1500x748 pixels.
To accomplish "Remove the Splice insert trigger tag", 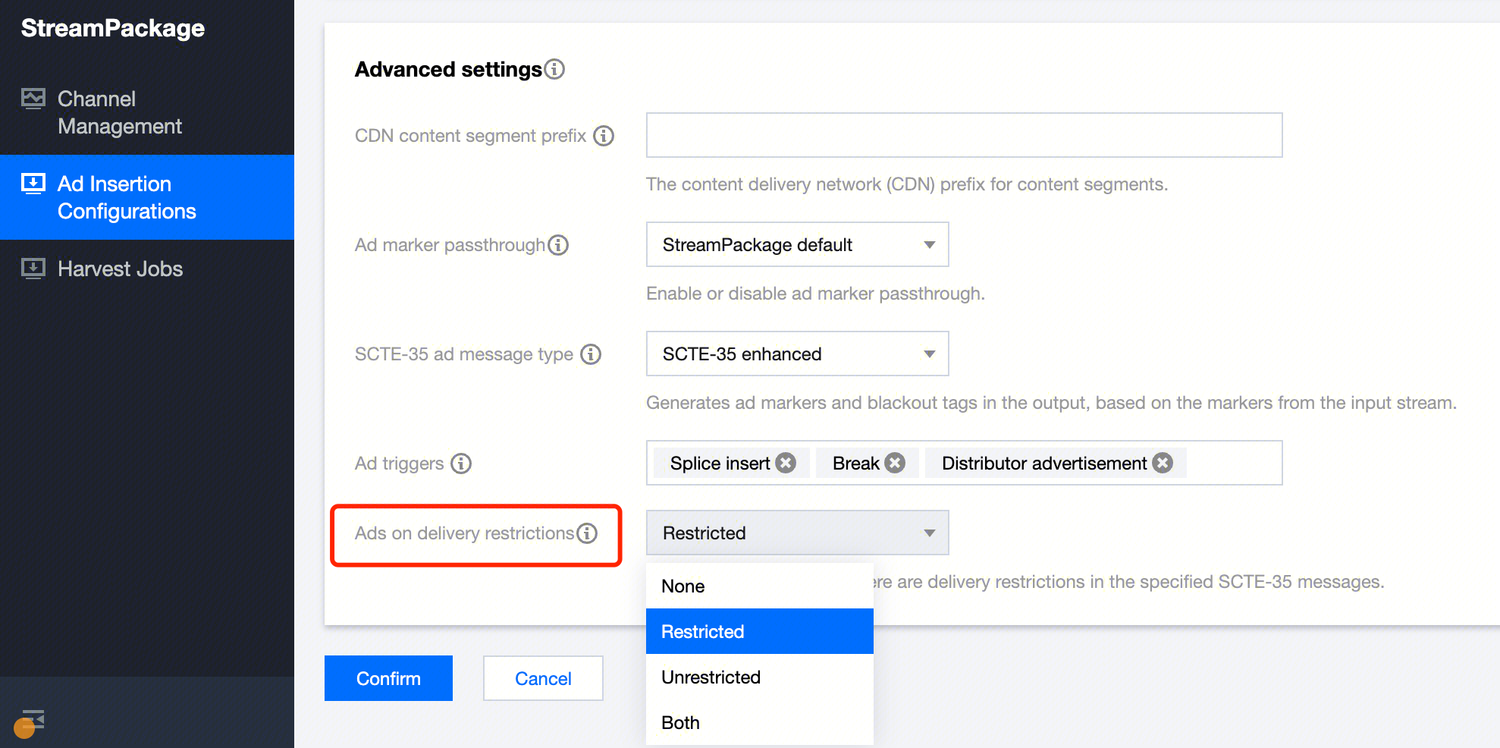I will click(x=786, y=463).
